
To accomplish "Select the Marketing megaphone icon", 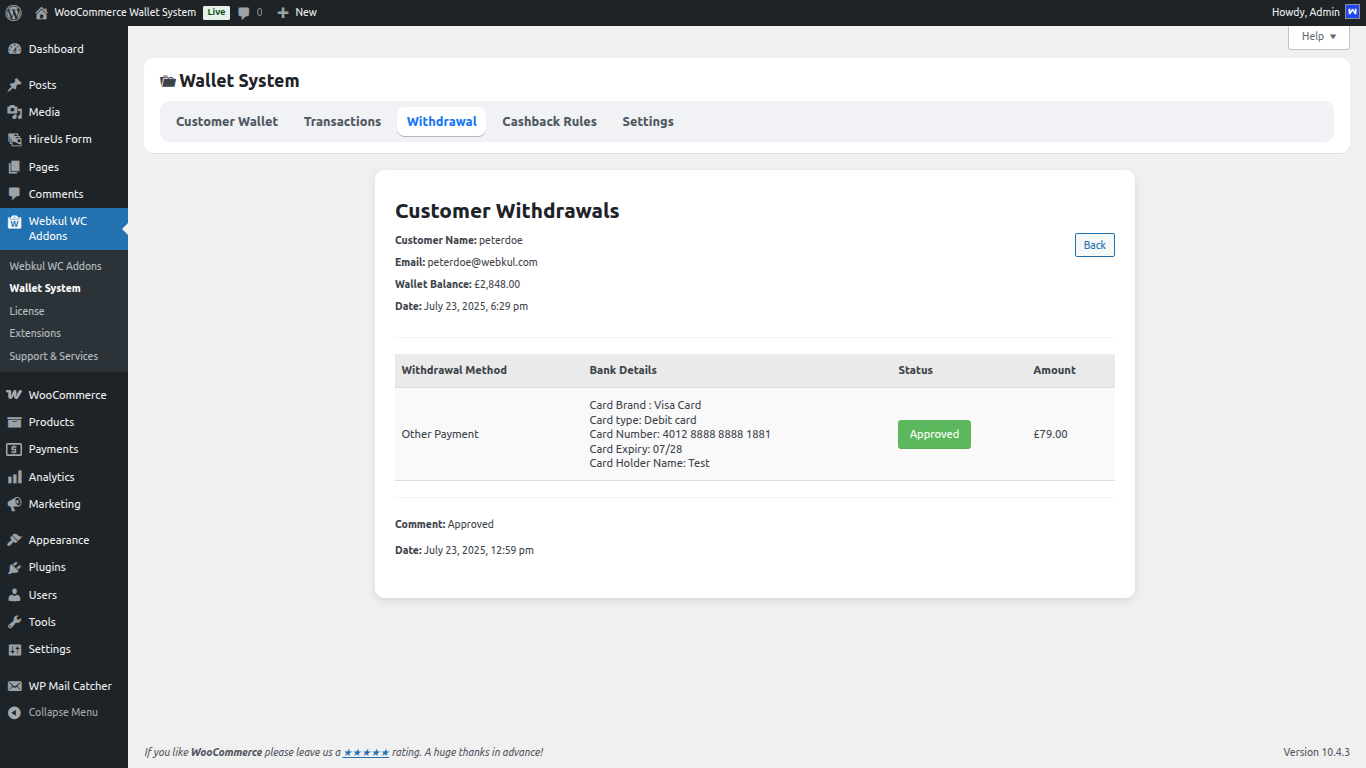I will tap(14, 504).
